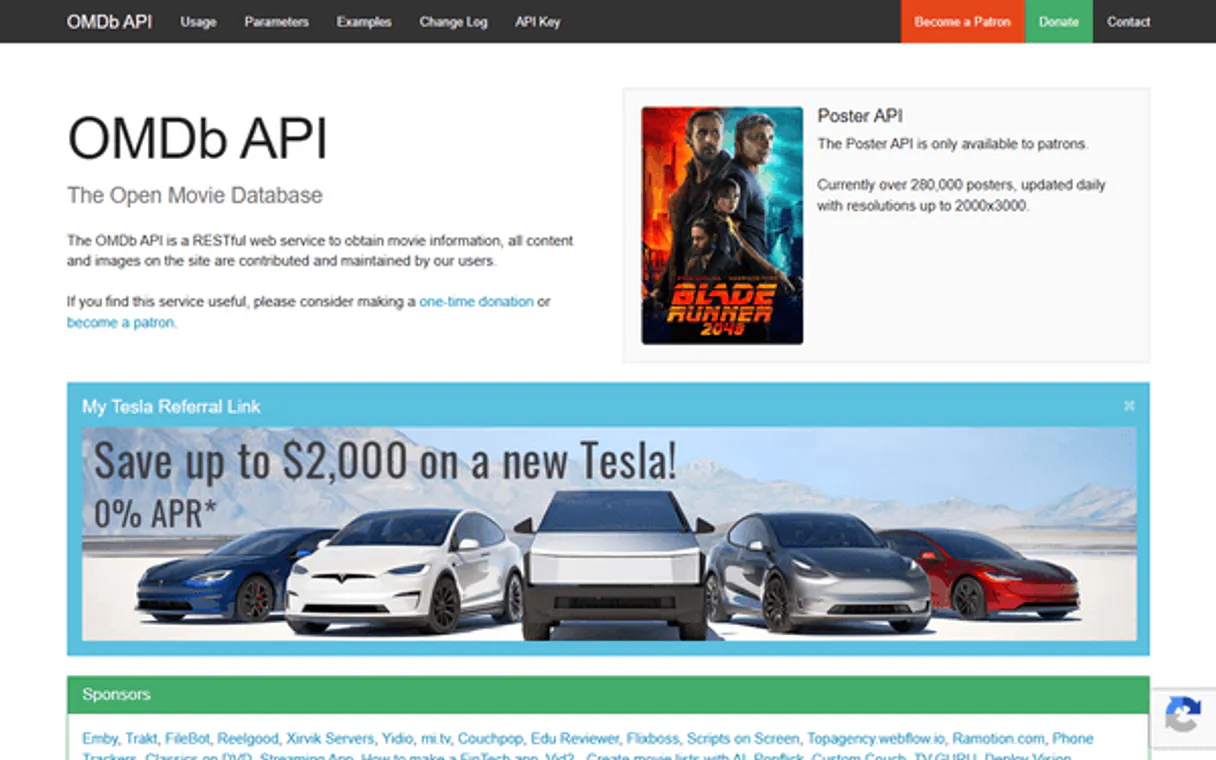This screenshot has width=1216, height=760.
Task: Open the Ramotion.com sponsor link
Action: [998, 739]
